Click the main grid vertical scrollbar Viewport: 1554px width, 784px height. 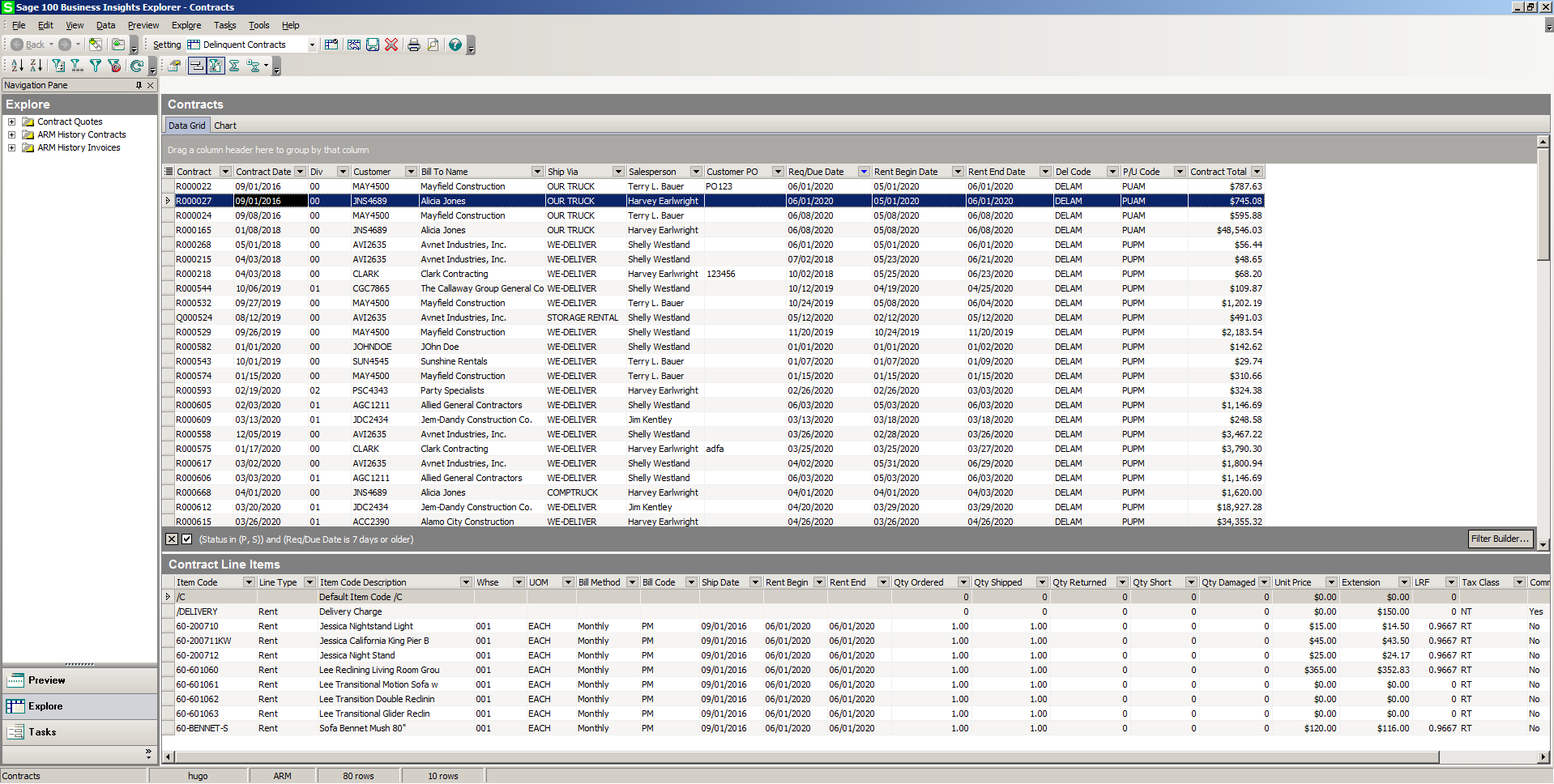click(1543, 204)
